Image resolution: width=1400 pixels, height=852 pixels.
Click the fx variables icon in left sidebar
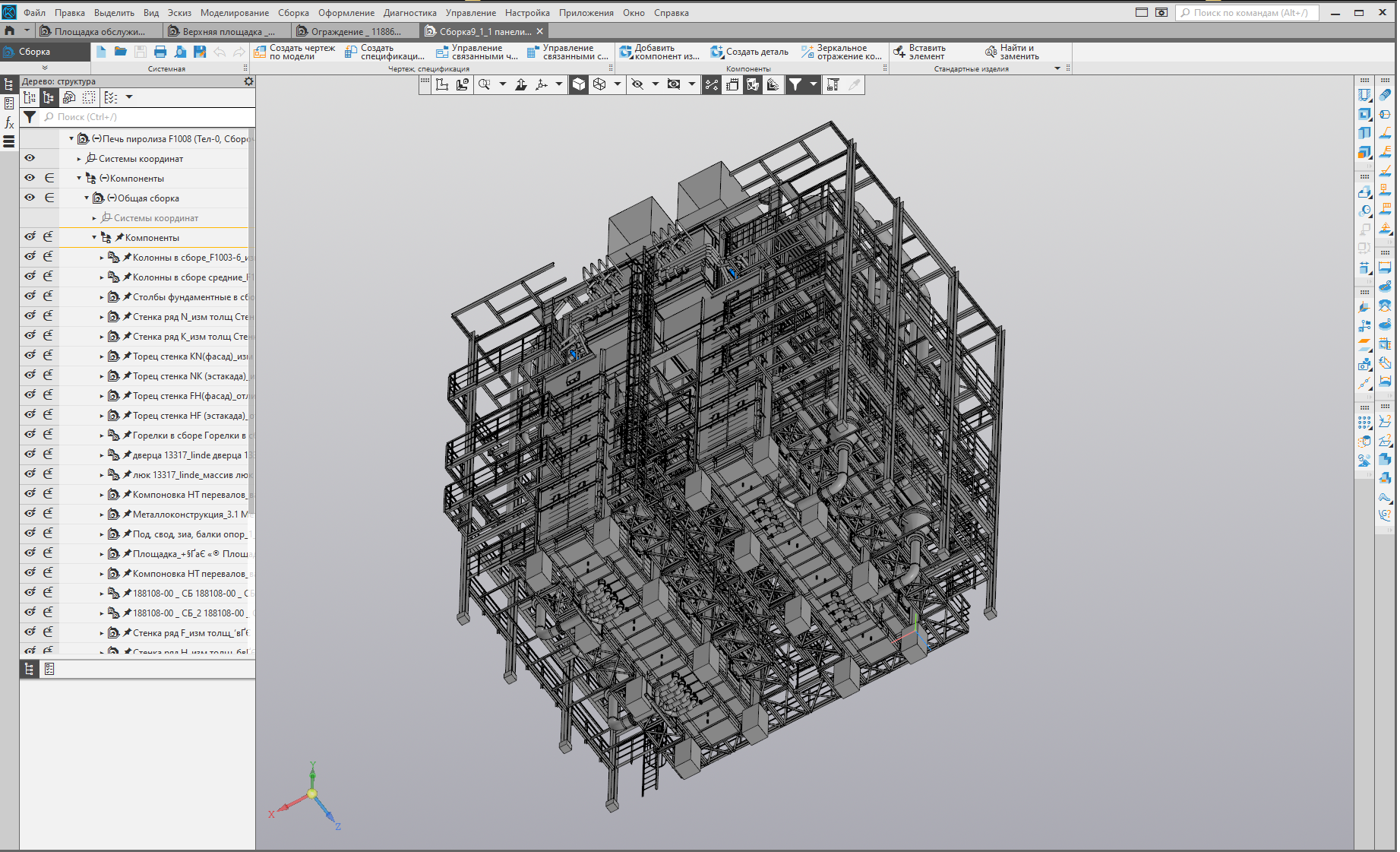click(x=9, y=122)
